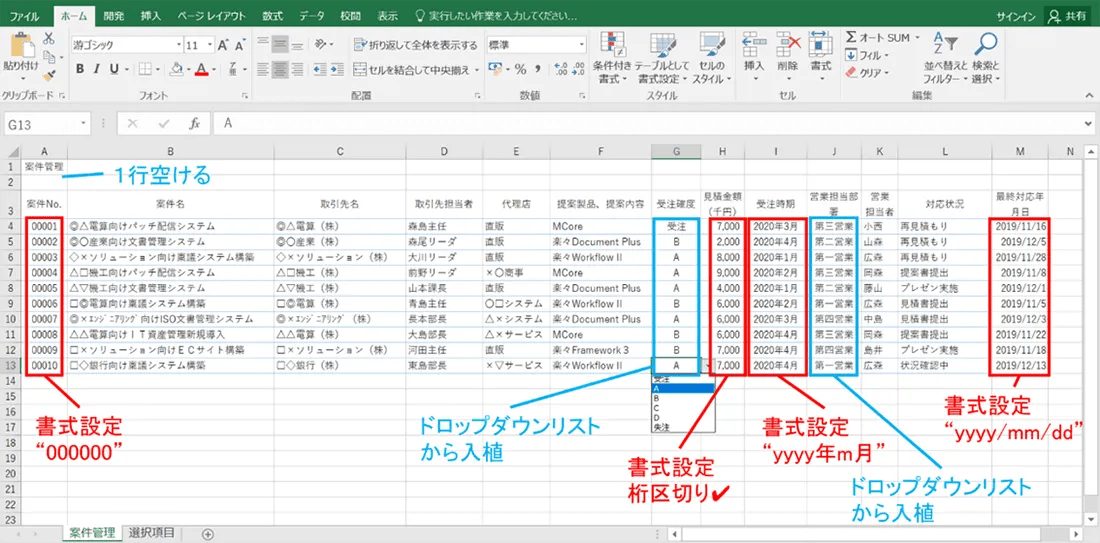Open 並べ替えとフィルター sort and filter

coord(946,58)
